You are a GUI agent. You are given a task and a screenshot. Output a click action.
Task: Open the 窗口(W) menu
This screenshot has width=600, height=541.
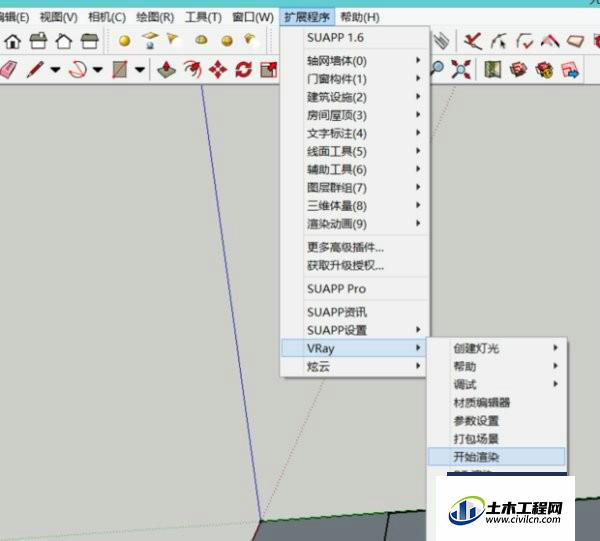click(x=253, y=17)
